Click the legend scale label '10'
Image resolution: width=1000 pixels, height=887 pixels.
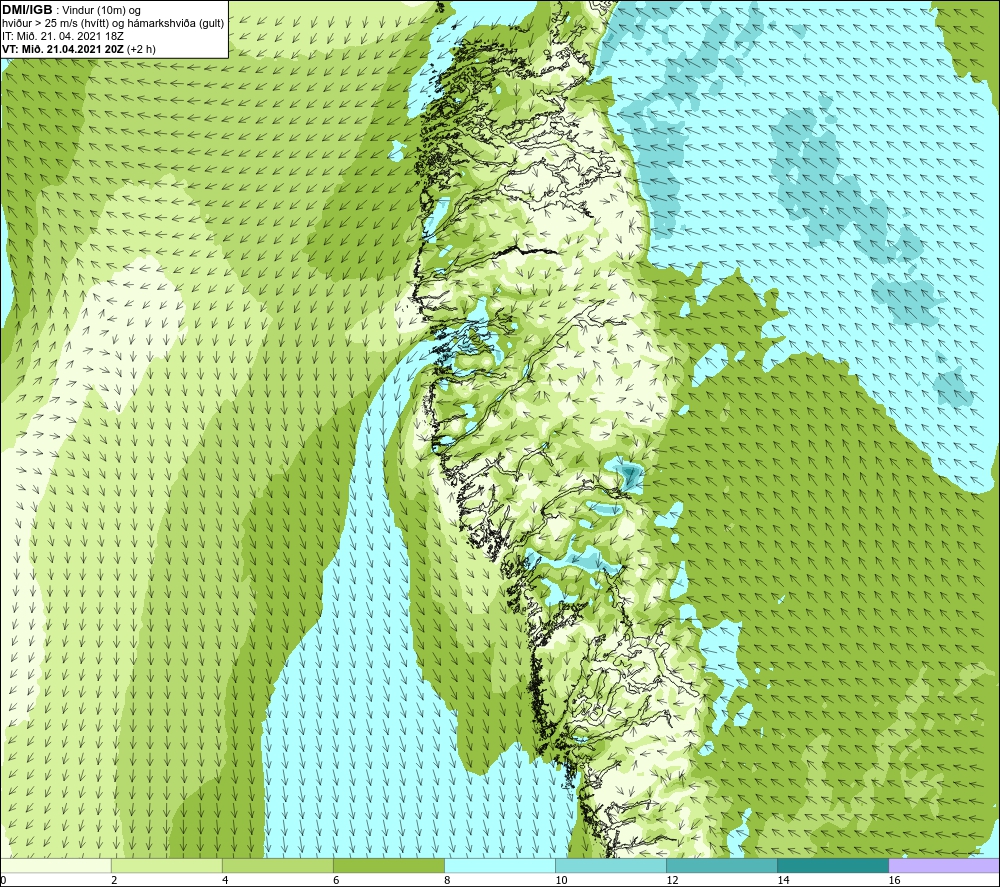(561, 880)
